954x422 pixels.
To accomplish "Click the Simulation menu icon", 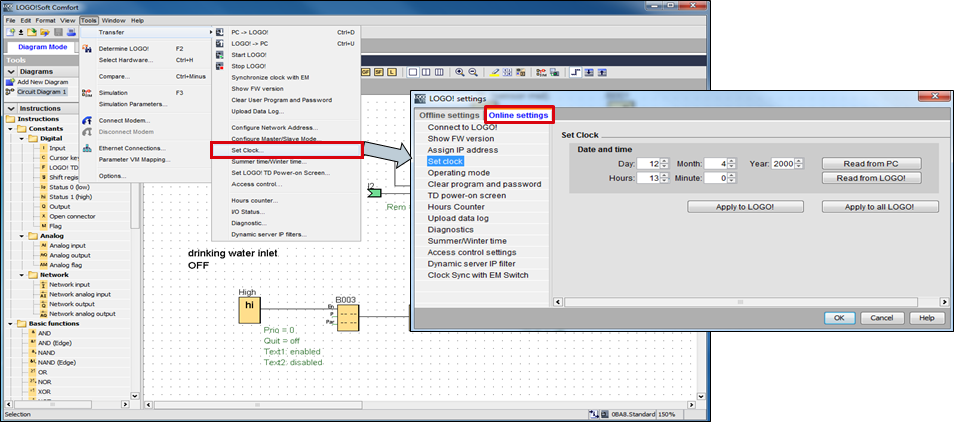I will [x=87, y=93].
